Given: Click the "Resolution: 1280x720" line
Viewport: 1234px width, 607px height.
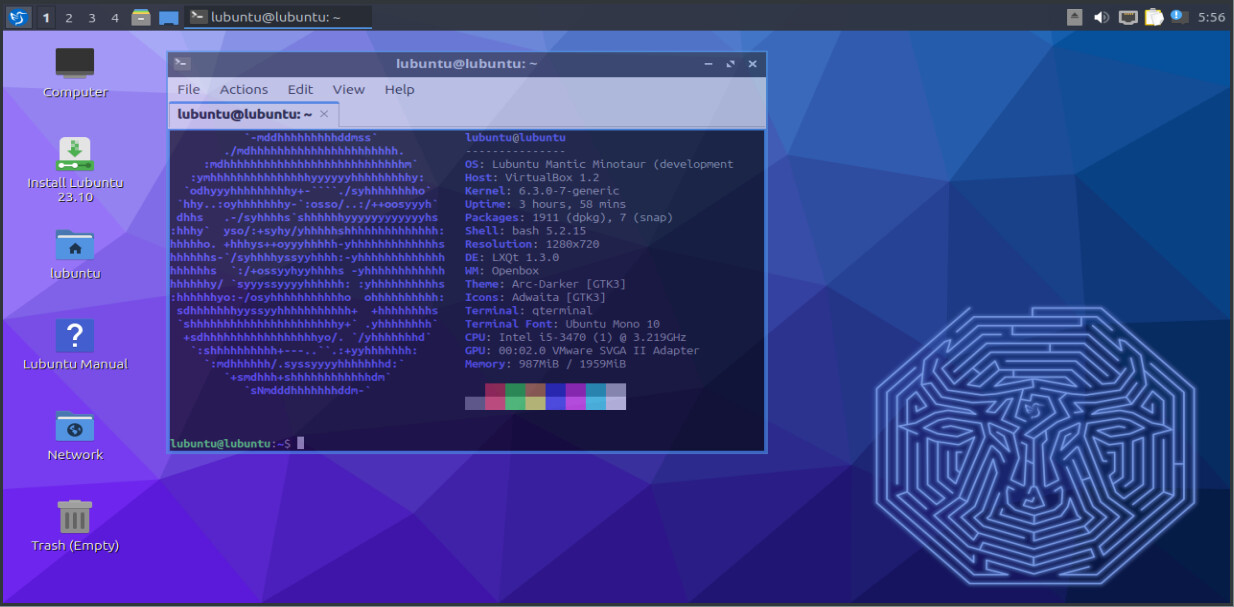Looking at the screenshot, I should point(532,244).
